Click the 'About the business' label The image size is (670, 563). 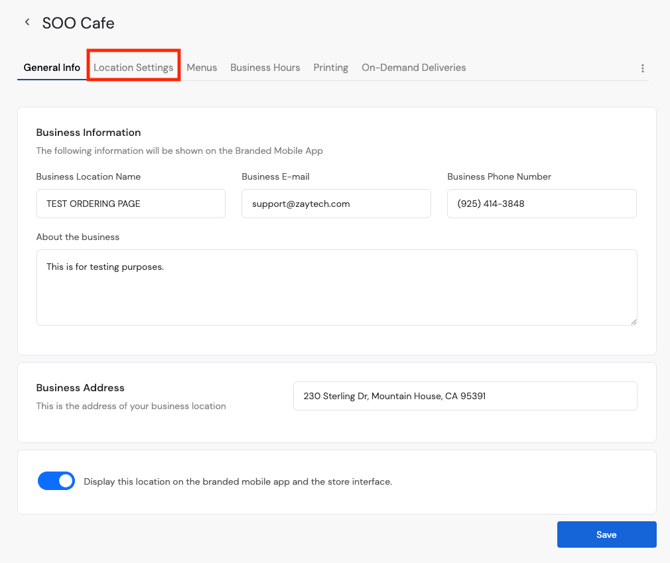pyautogui.click(x=78, y=237)
